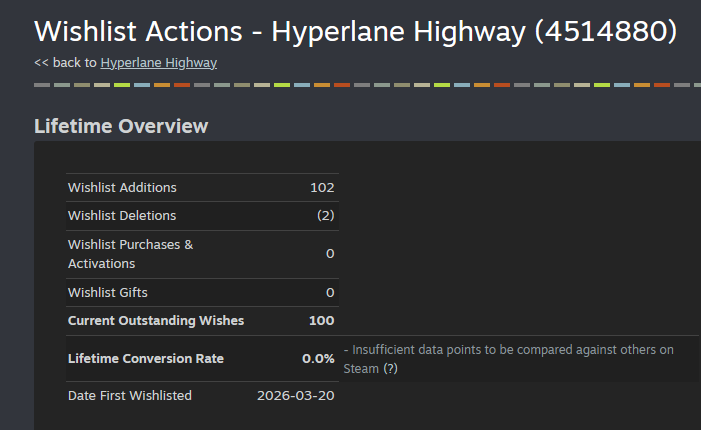This screenshot has width=701, height=430.
Task: Click the date value 2026-03-20
Action: point(296,396)
